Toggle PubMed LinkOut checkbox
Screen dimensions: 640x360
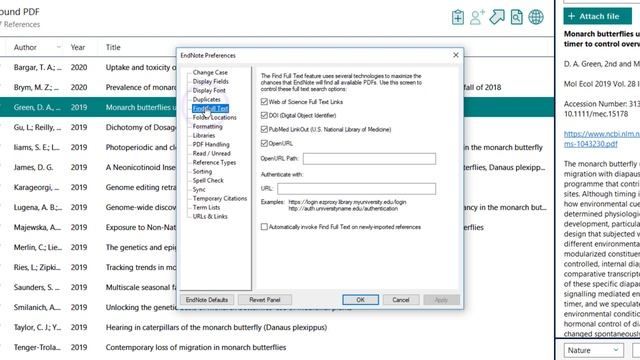tap(264, 129)
